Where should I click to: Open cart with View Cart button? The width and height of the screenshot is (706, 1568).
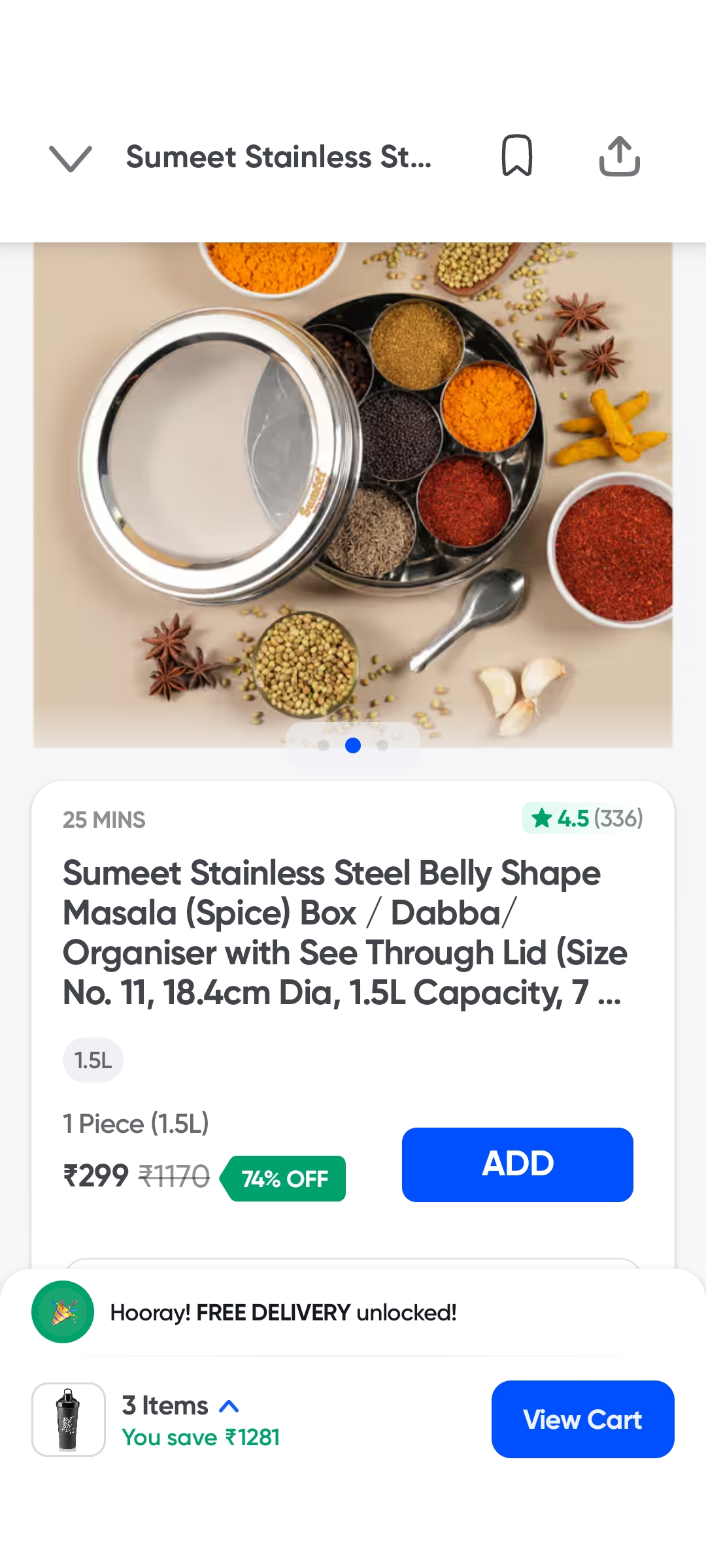coord(582,1419)
